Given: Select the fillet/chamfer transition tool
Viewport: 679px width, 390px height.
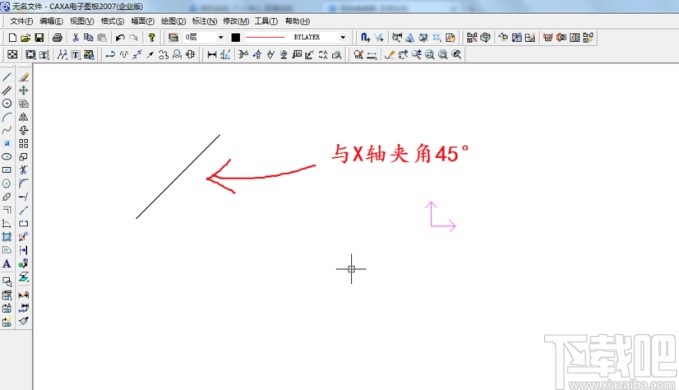Looking at the screenshot, I should coord(23,184).
